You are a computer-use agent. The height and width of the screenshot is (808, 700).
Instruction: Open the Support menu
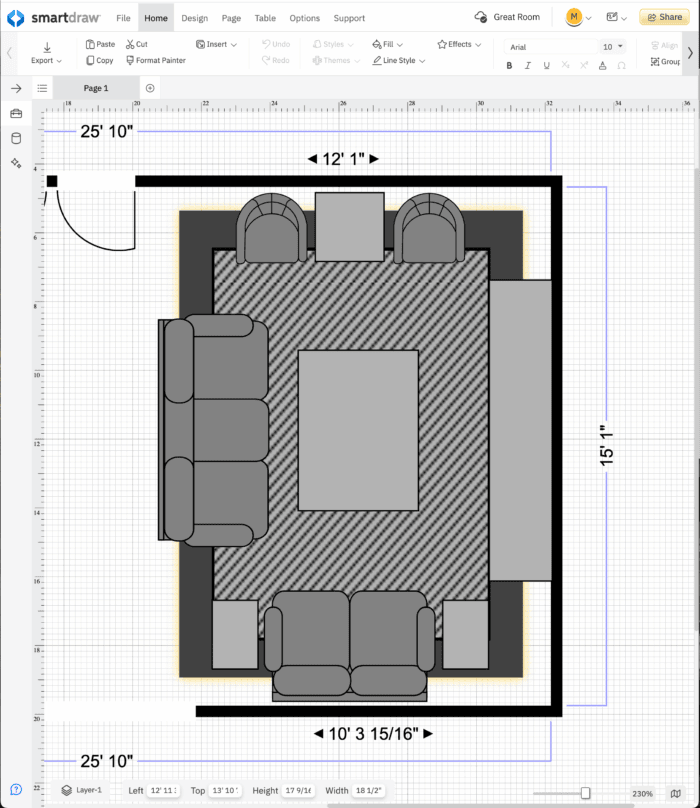(349, 18)
